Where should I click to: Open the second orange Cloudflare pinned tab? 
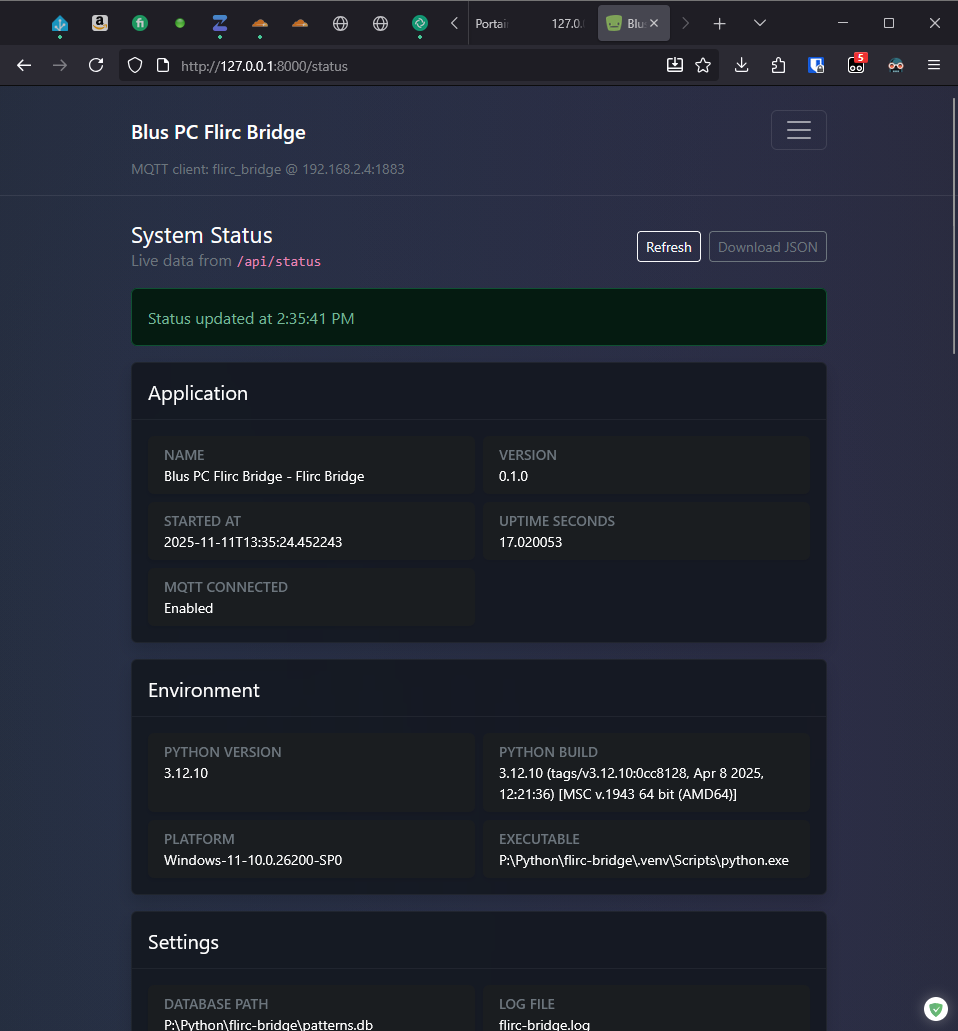[x=300, y=24]
